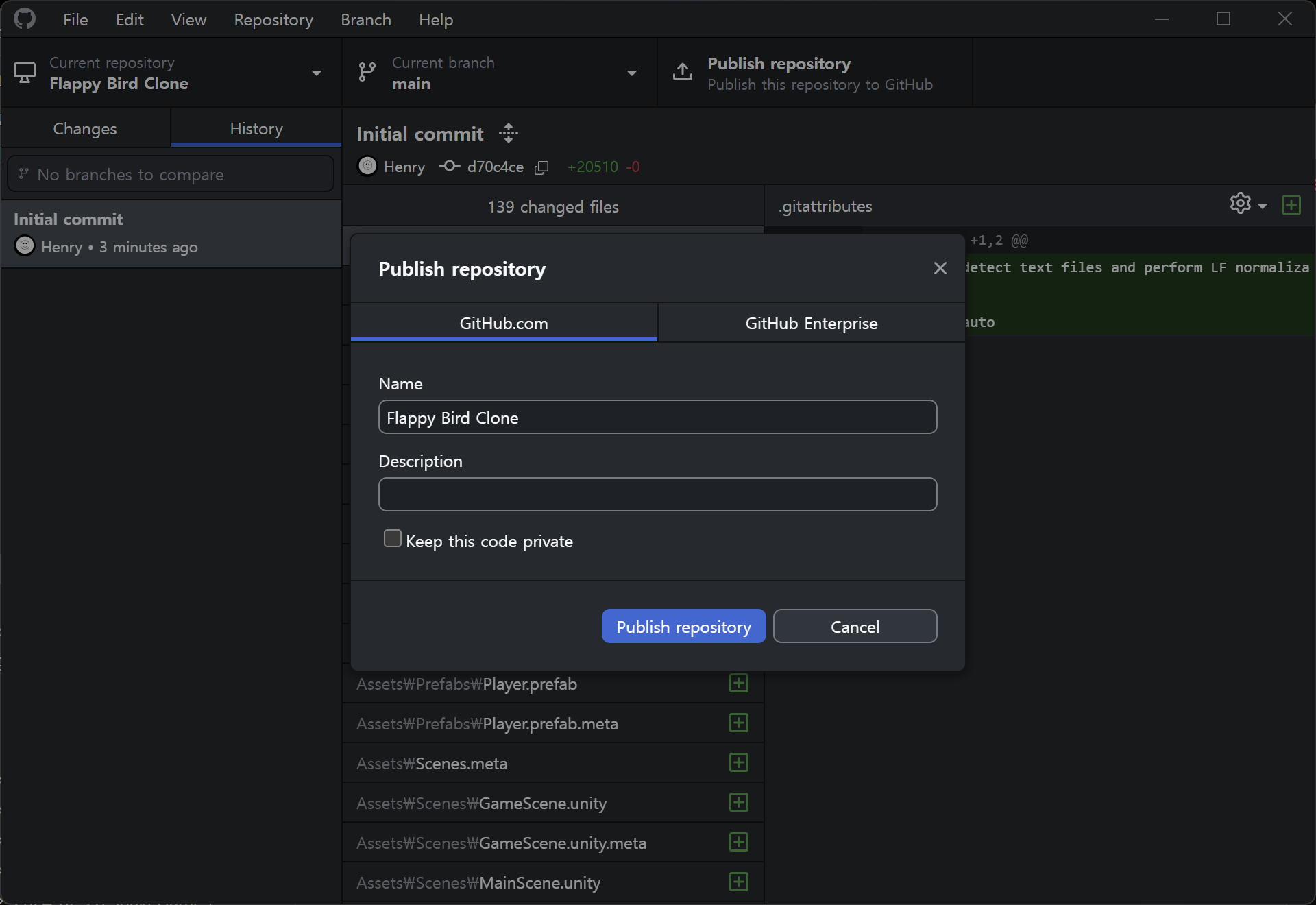The width and height of the screenshot is (1316, 905).
Task: Click the computer icon beside Flappy Bird Clone
Action: click(x=25, y=73)
